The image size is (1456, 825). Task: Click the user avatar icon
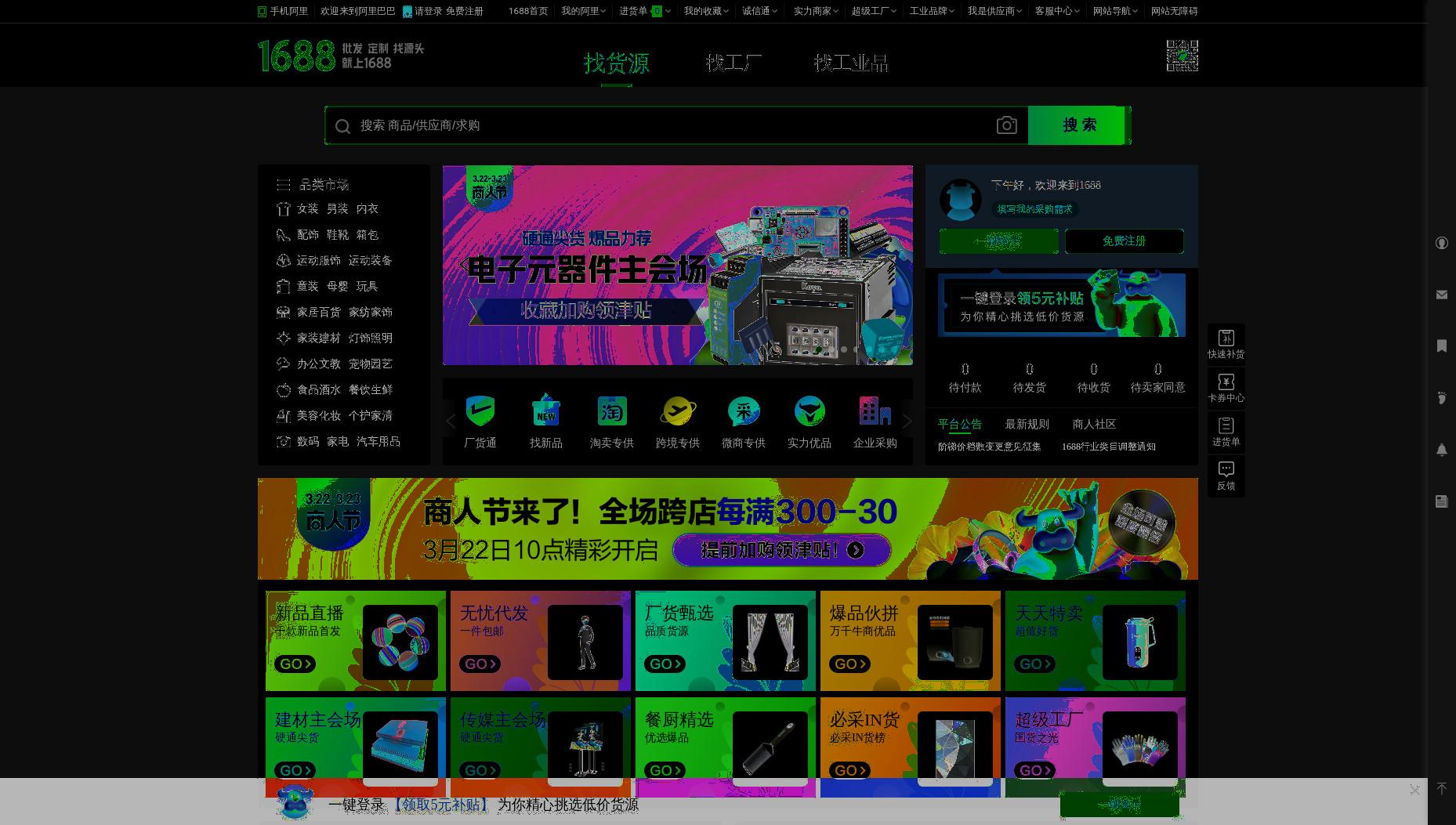coord(960,199)
